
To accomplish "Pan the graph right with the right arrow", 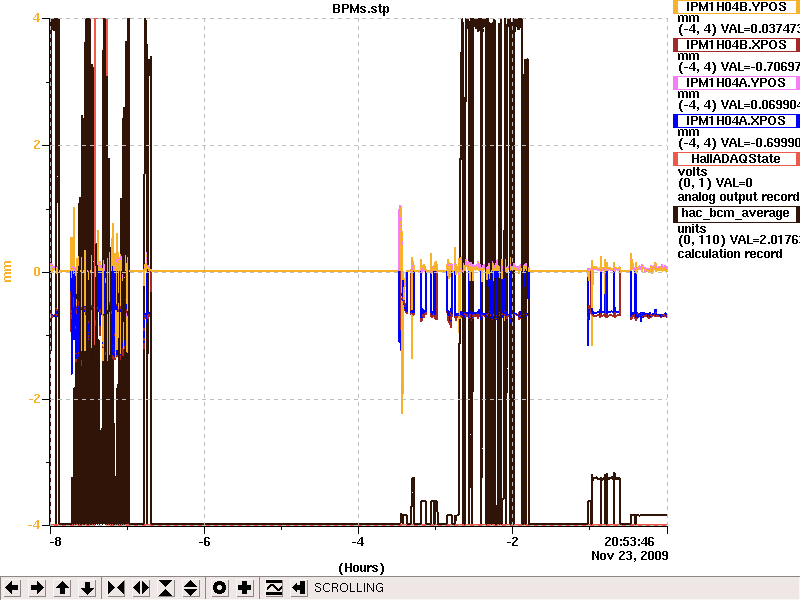I will point(37,588).
